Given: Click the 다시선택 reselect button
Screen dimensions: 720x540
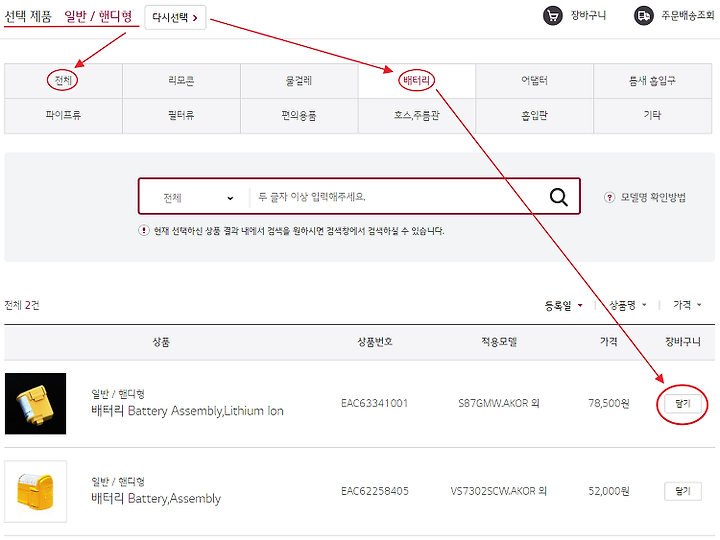Looking at the screenshot, I should (175, 17).
